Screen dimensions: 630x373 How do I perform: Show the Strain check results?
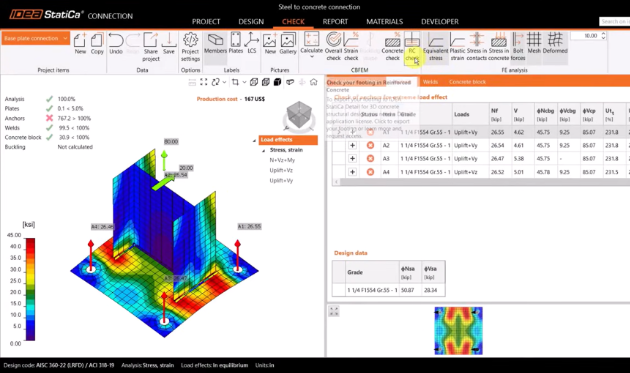point(351,47)
